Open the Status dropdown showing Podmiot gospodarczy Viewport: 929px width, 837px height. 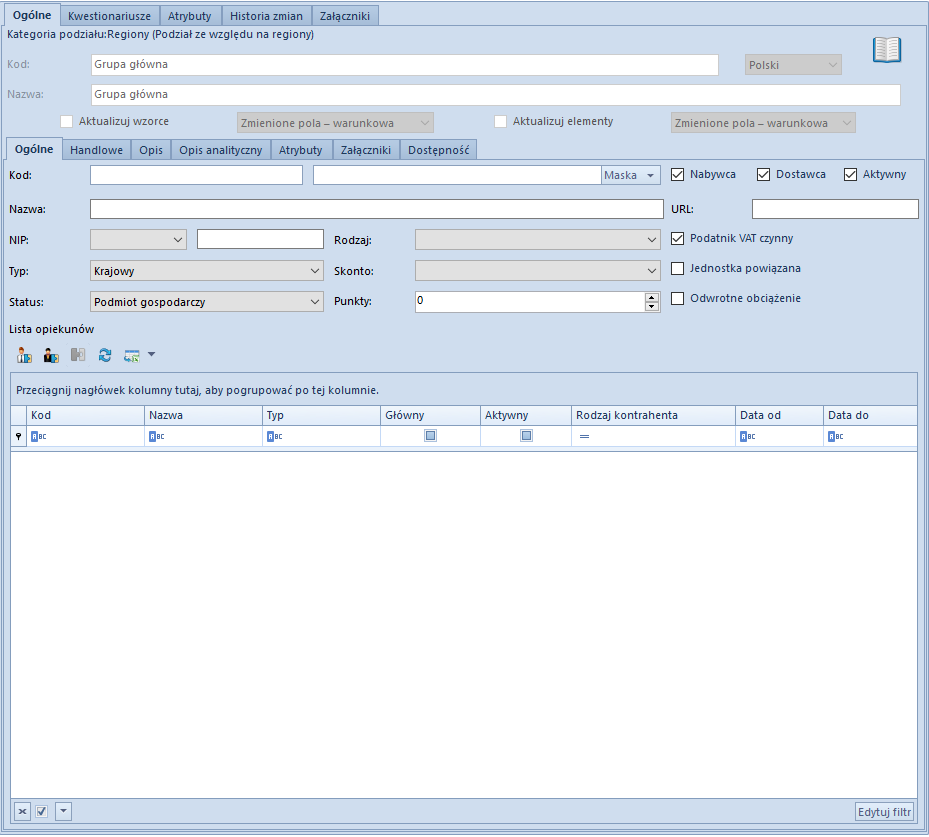(207, 302)
